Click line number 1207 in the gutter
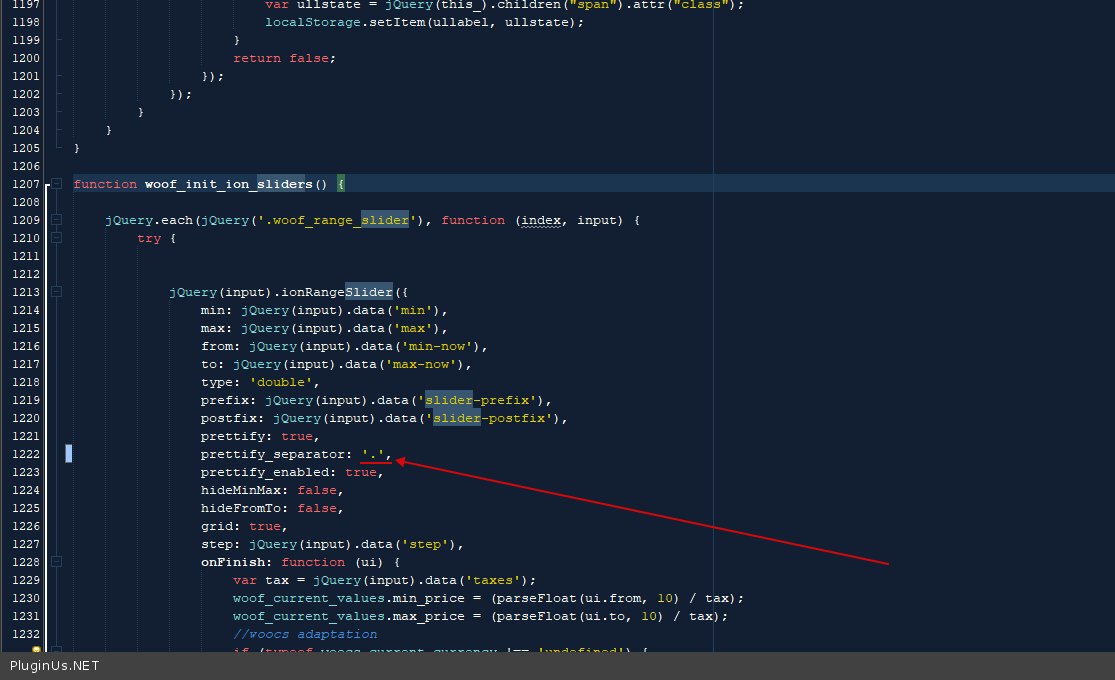Image resolution: width=1115 pixels, height=680 pixels. tap(26, 184)
